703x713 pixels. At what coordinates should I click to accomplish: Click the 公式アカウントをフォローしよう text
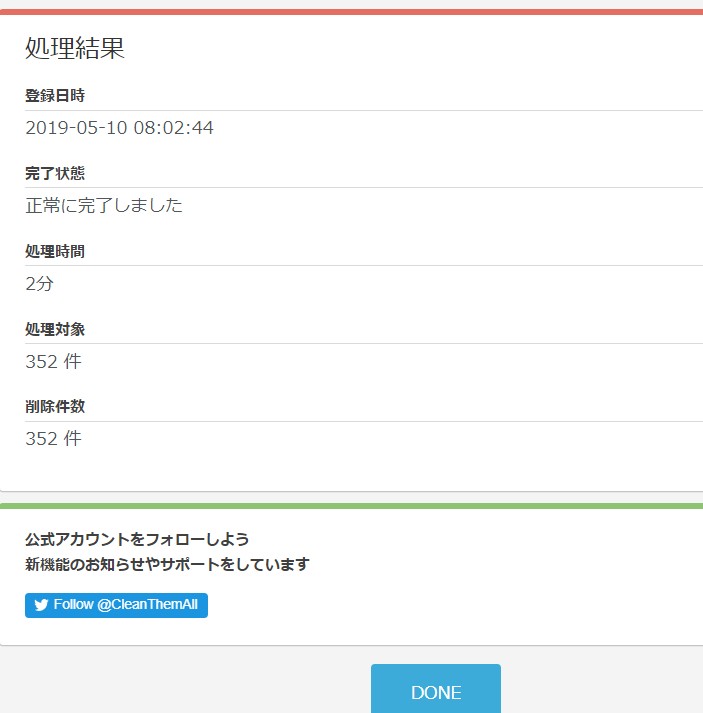[x=137, y=539]
